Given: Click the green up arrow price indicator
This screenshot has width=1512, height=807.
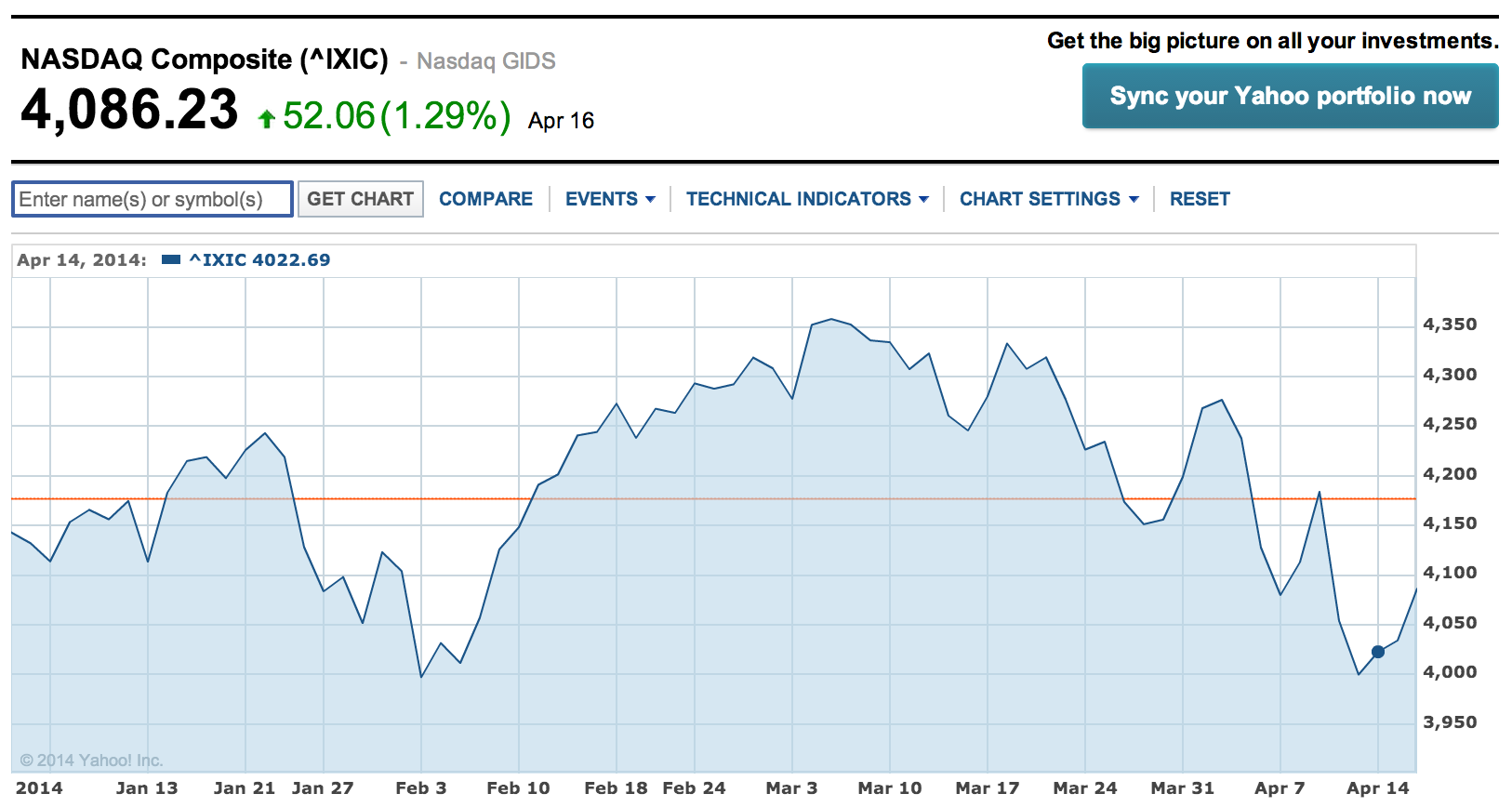Looking at the screenshot, I should (267, 118).
